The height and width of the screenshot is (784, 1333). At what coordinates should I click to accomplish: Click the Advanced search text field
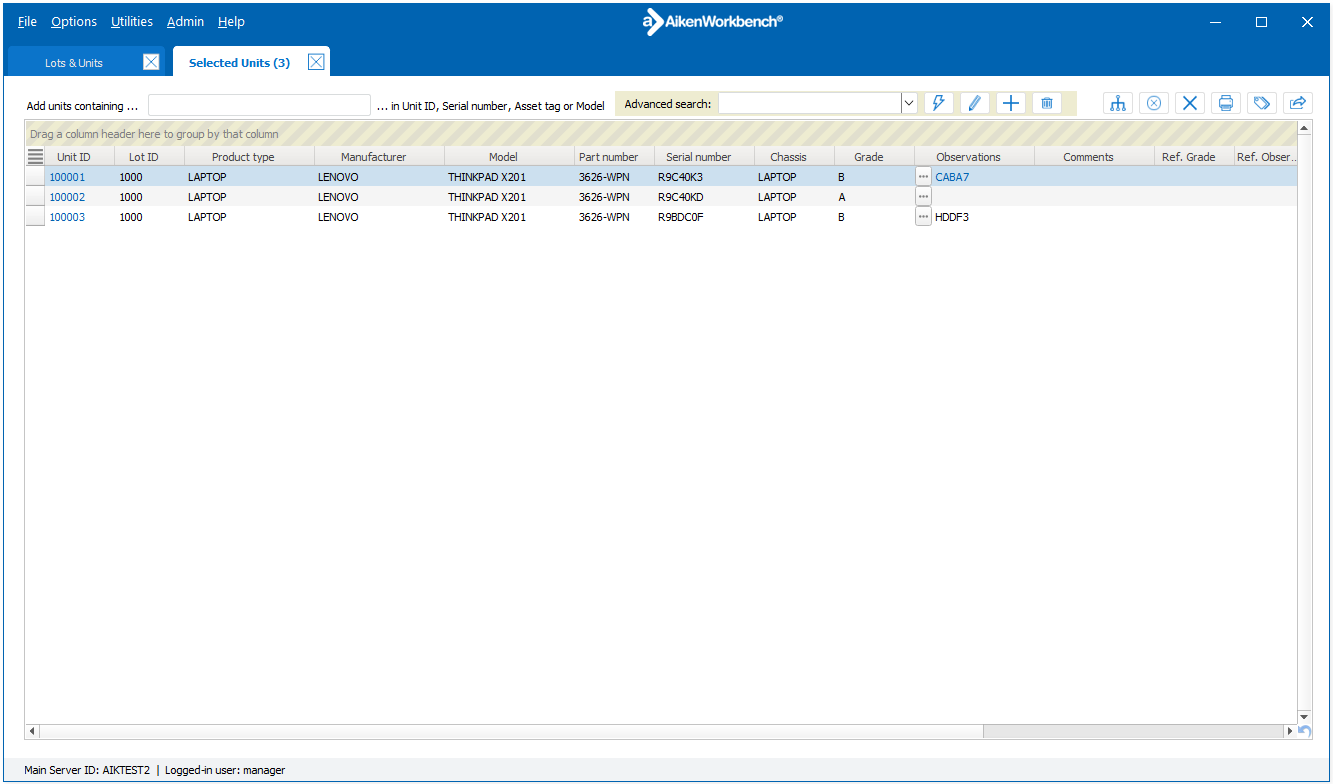point(809,103)
